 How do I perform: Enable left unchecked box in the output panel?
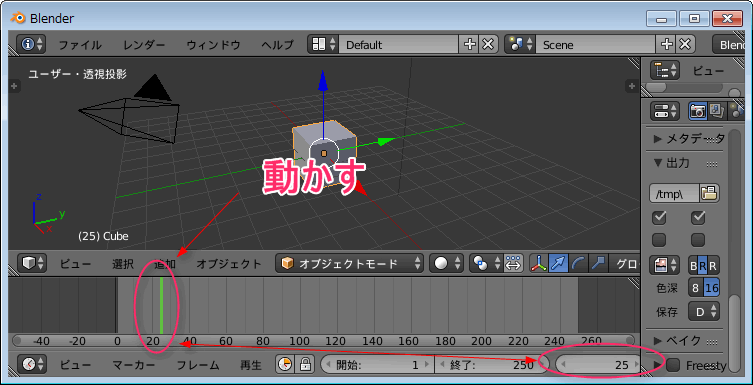659,240
